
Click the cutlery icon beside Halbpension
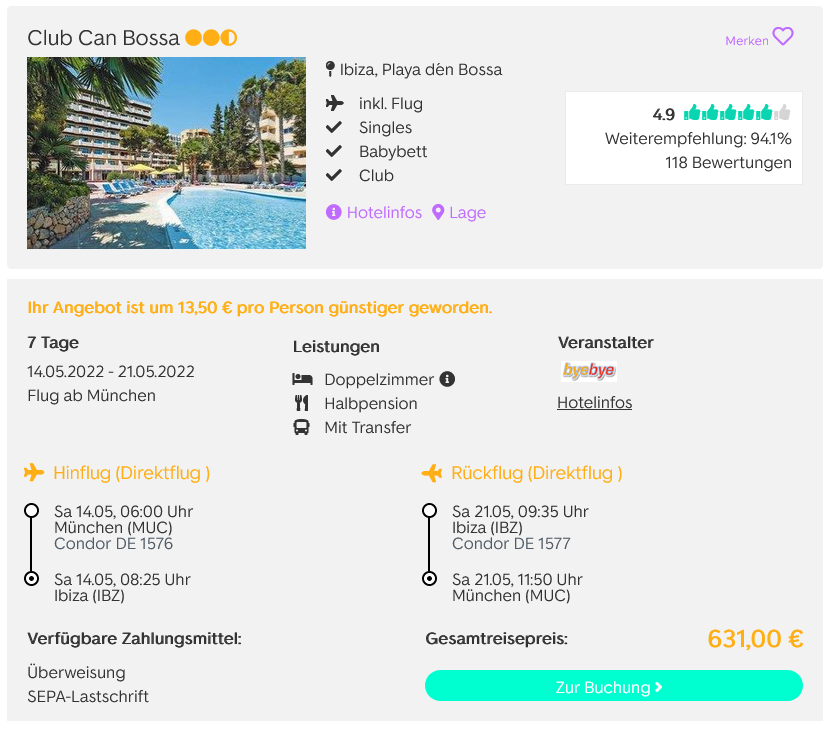(301, 403)
